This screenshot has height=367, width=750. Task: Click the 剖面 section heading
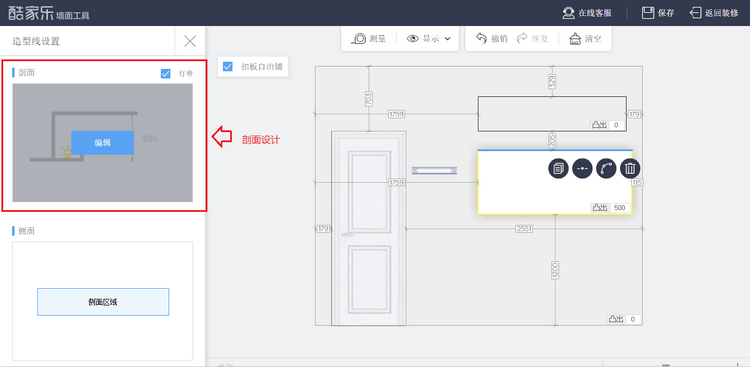(x=26, y=73)
